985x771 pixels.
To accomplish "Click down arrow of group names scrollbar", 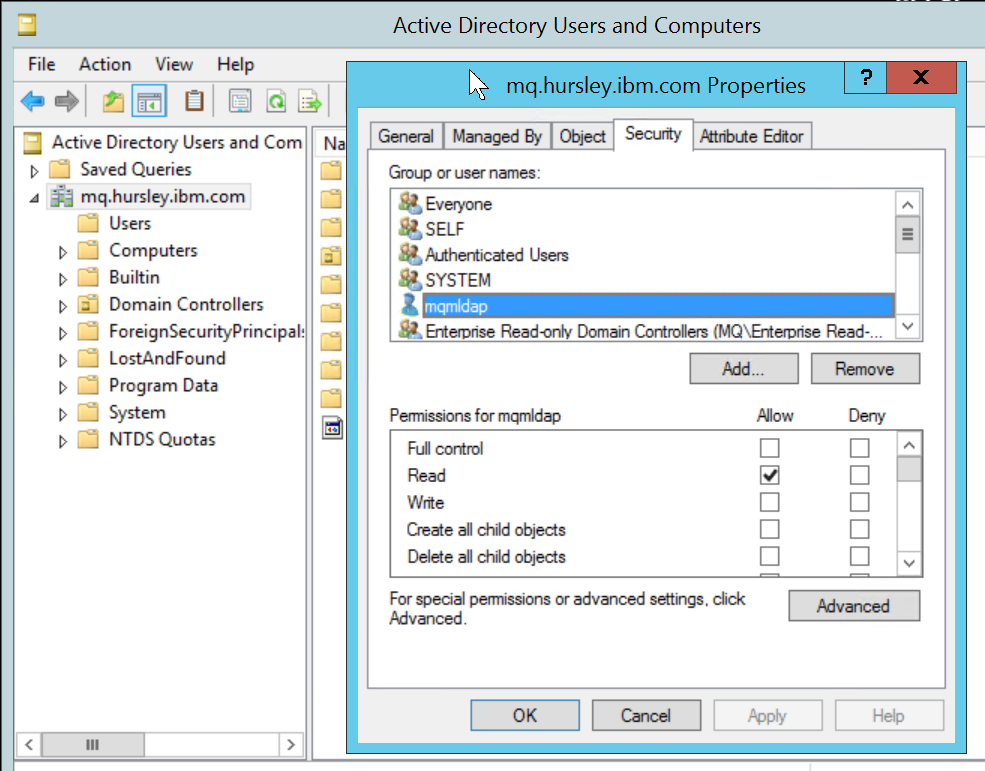I will 908,326.
